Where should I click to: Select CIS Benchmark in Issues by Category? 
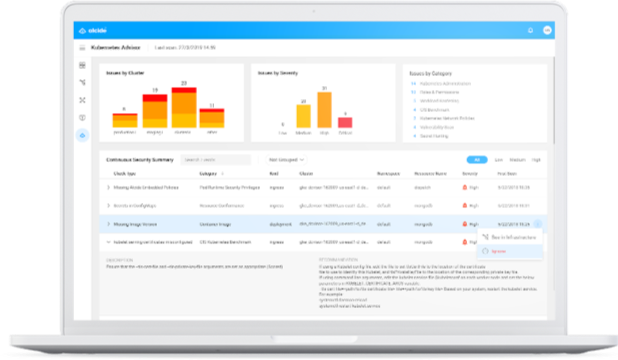pos(434,110)
